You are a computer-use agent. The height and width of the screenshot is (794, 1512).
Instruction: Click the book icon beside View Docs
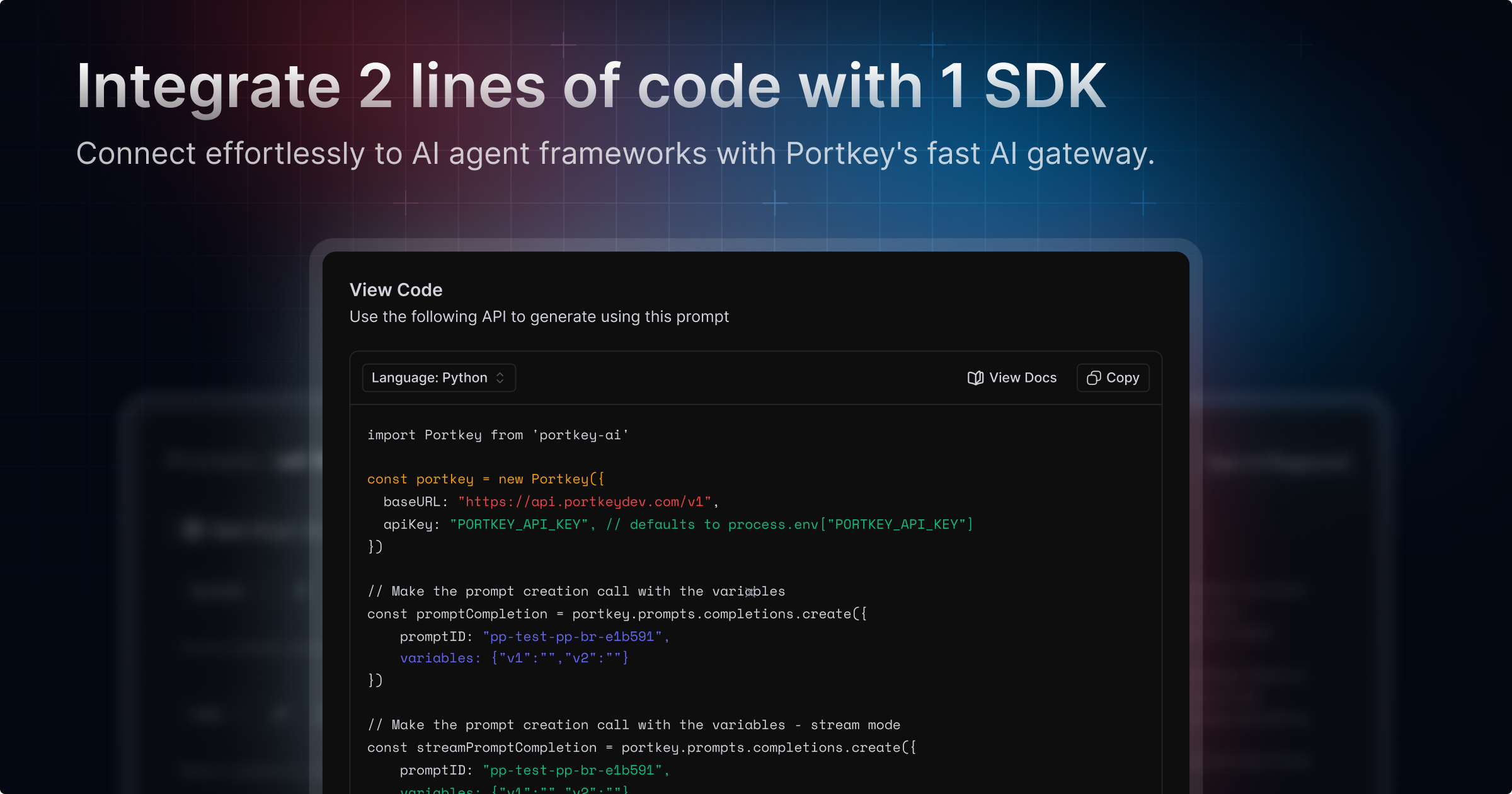(975, 377)
